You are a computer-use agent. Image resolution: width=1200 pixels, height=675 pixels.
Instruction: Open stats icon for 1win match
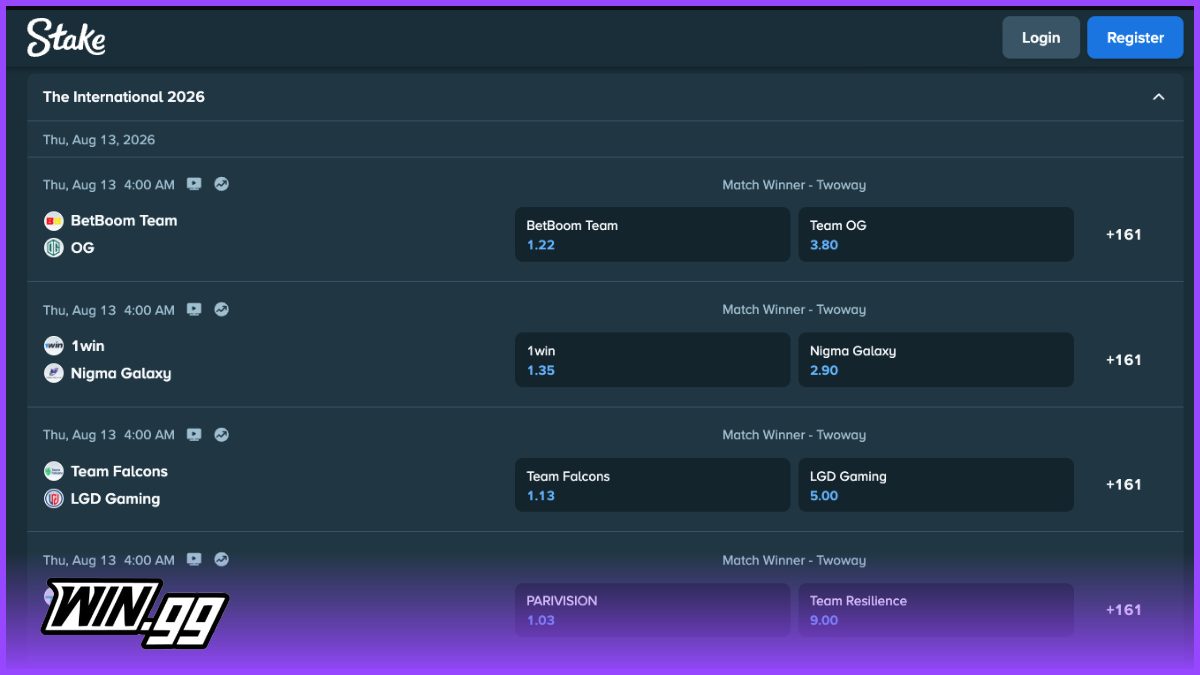pyautogui.click(x=222, y=309)
